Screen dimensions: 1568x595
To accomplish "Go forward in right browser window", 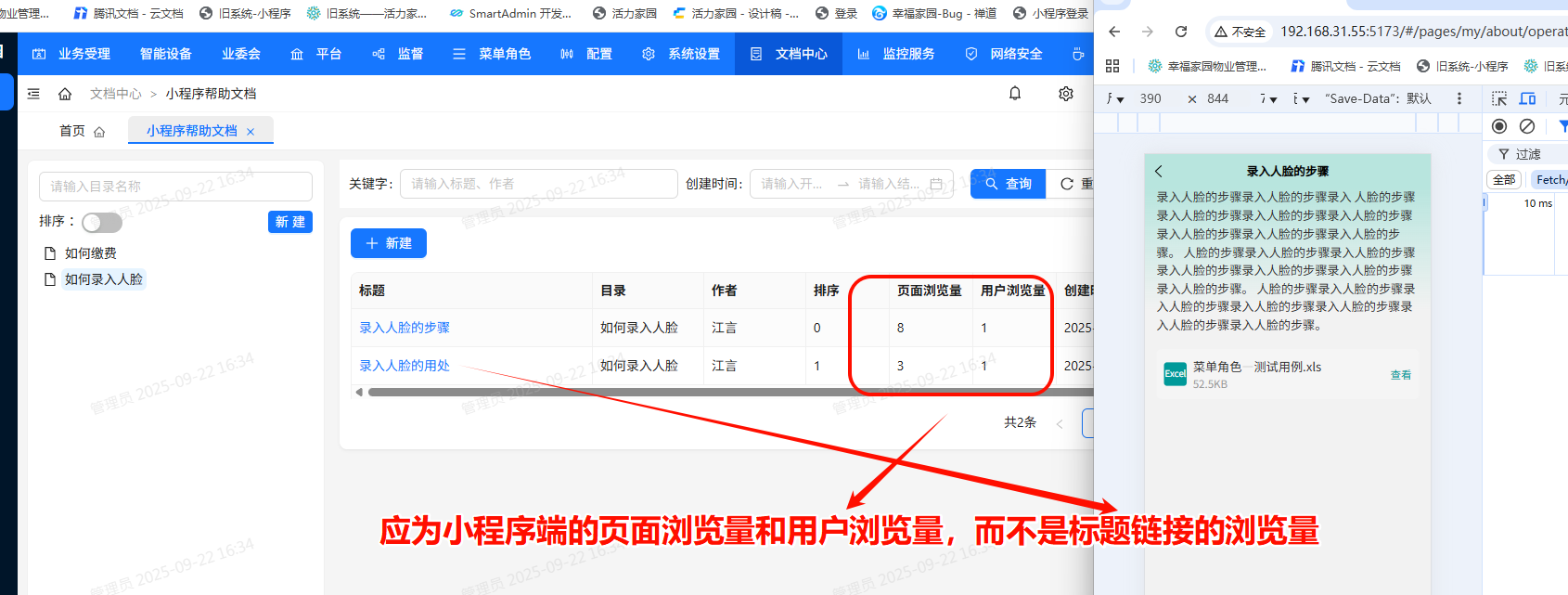I will point(1148,32).
